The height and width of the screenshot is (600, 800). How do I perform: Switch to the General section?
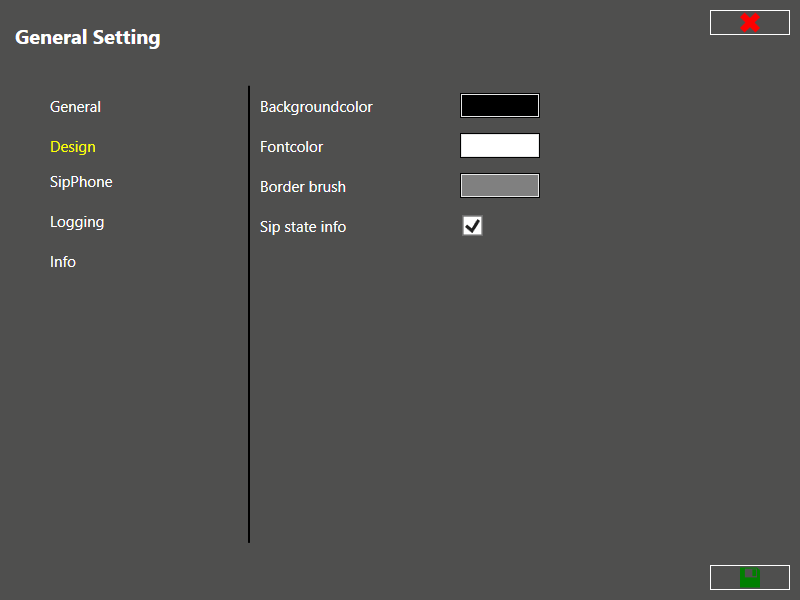pyautogui.click(x=75, y=107)
